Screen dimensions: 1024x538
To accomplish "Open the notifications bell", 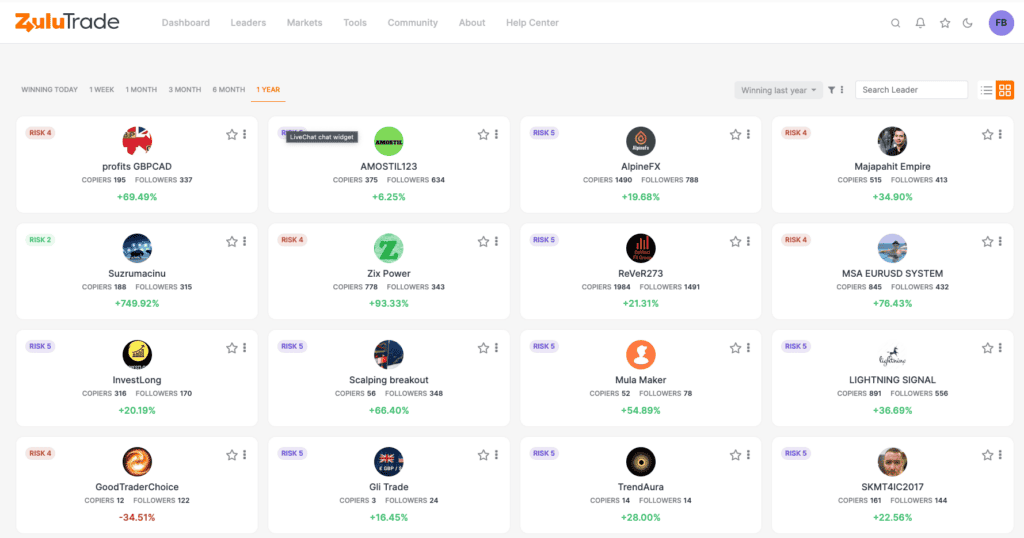I will click(920, 23).
